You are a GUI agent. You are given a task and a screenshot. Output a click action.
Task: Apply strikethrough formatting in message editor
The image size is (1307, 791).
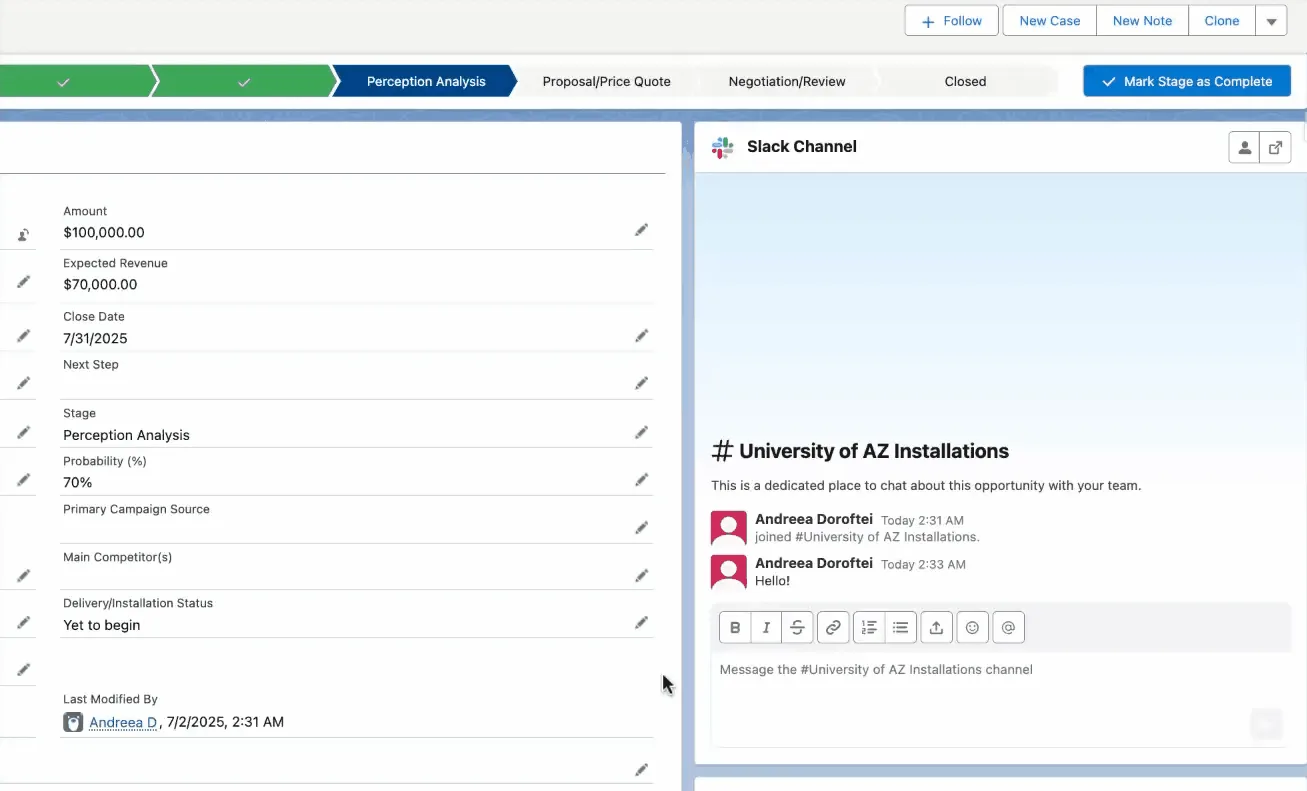[797, 628]
